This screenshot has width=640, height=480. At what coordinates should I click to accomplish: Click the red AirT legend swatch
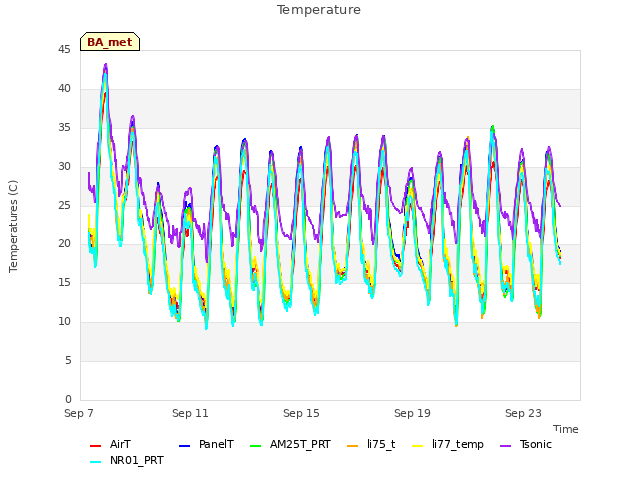[95, 446]
